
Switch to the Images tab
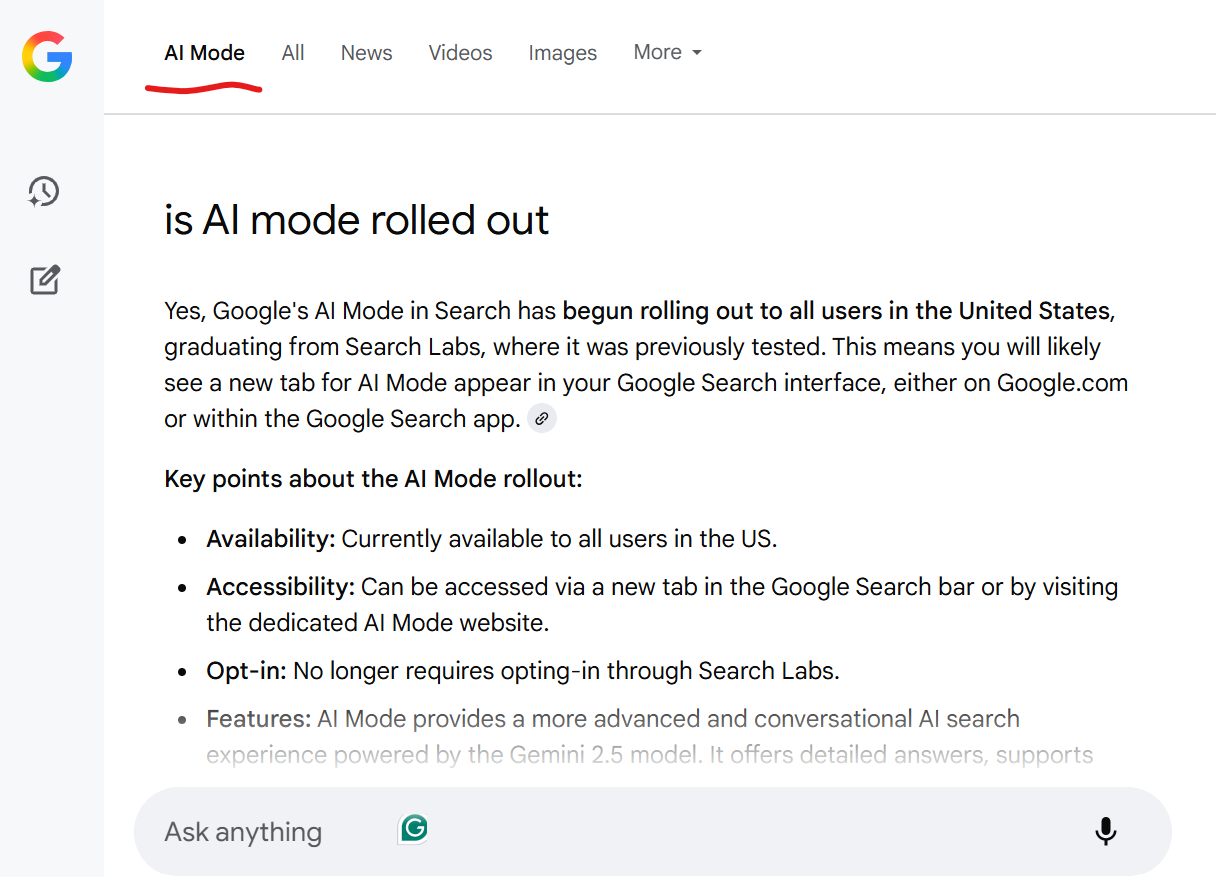[x=562, y=53]
